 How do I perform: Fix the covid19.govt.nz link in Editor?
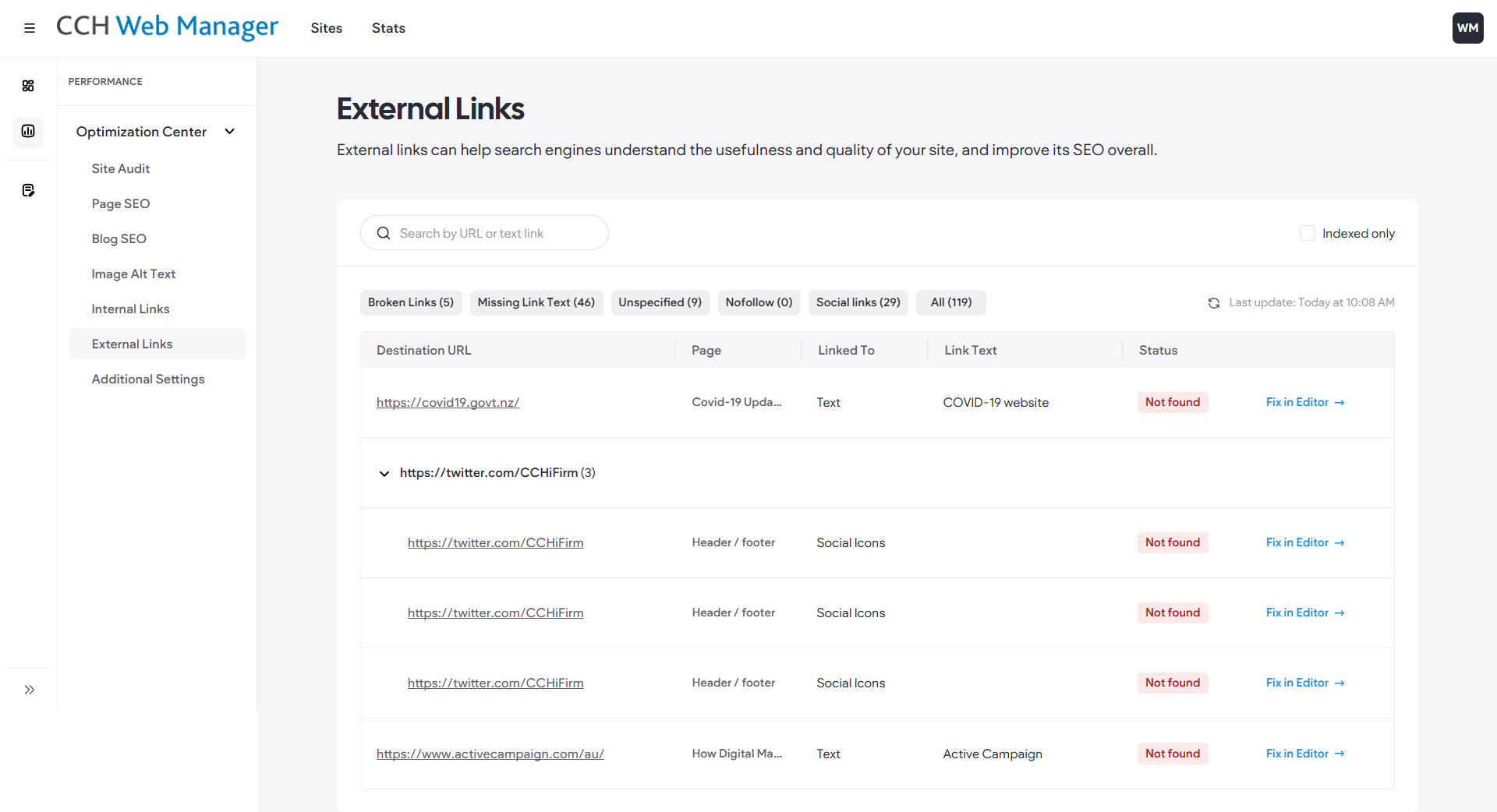click(x=1305, y=402)
